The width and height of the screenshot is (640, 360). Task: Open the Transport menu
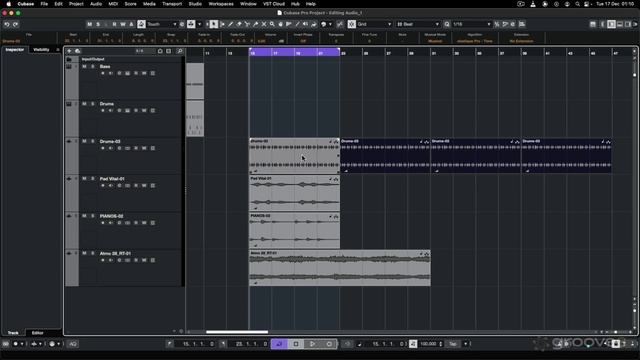click(x=172, y=4)
